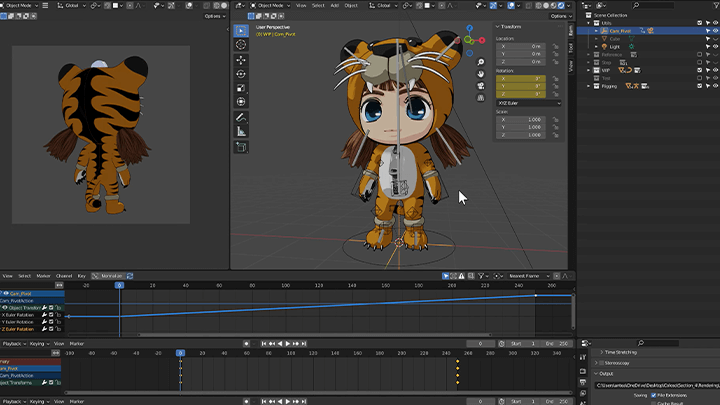Toggle the File Extensions checkbox

point(653,395)
